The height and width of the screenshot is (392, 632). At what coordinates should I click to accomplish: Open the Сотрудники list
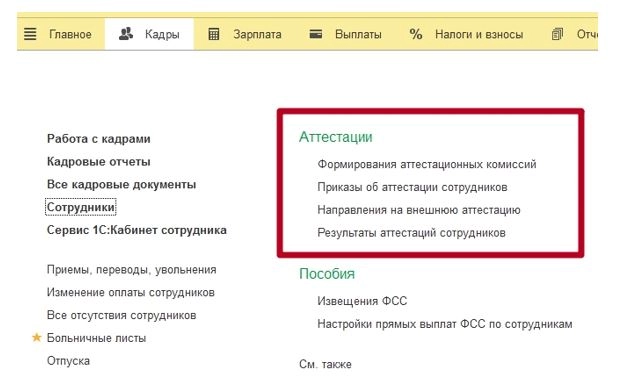click(81, 207)
